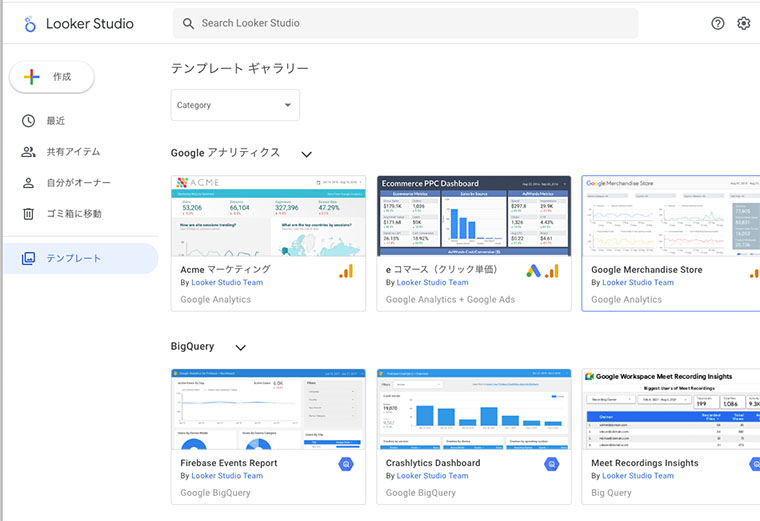760x521 pixels.
Task: Open the settings gear icon
Action: click(744, 23)
